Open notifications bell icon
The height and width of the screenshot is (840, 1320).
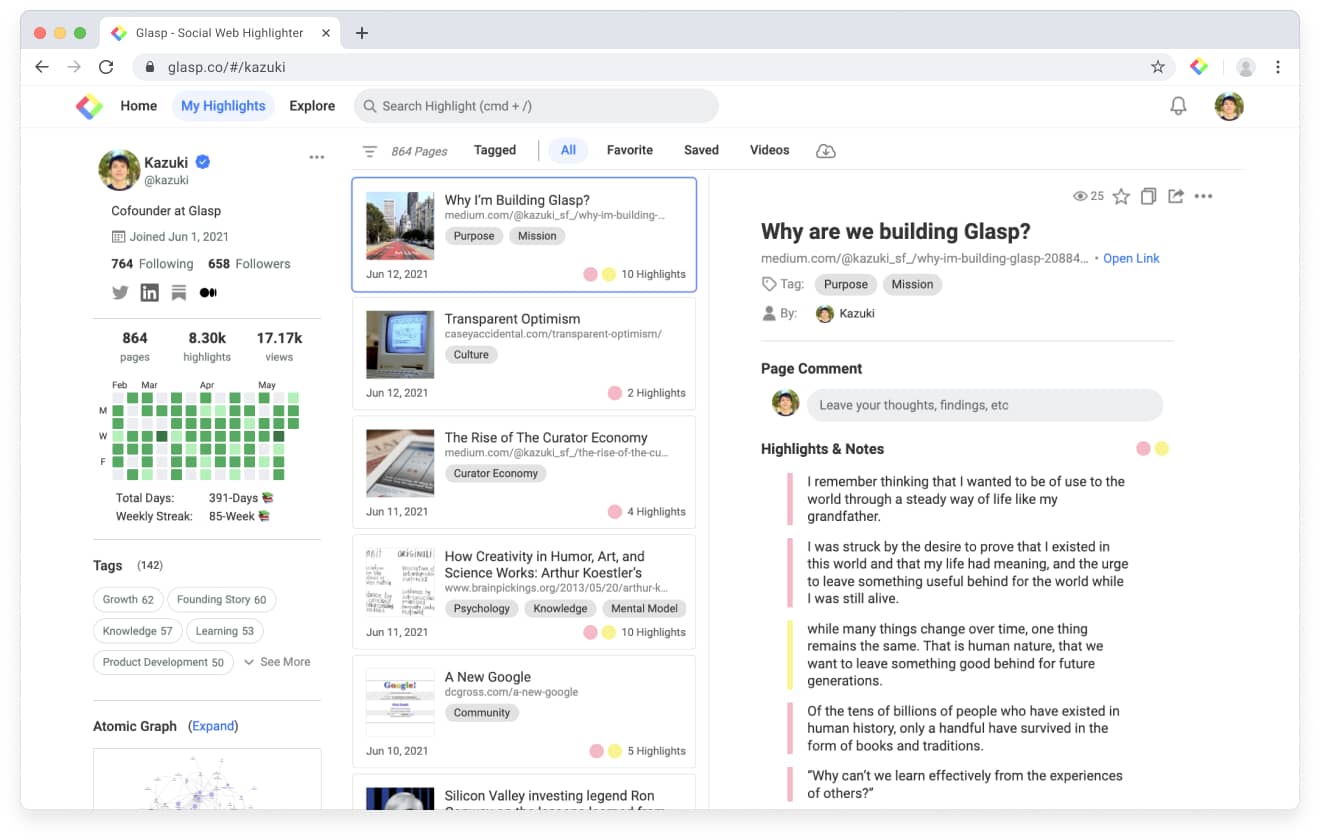click(1179, 106)
